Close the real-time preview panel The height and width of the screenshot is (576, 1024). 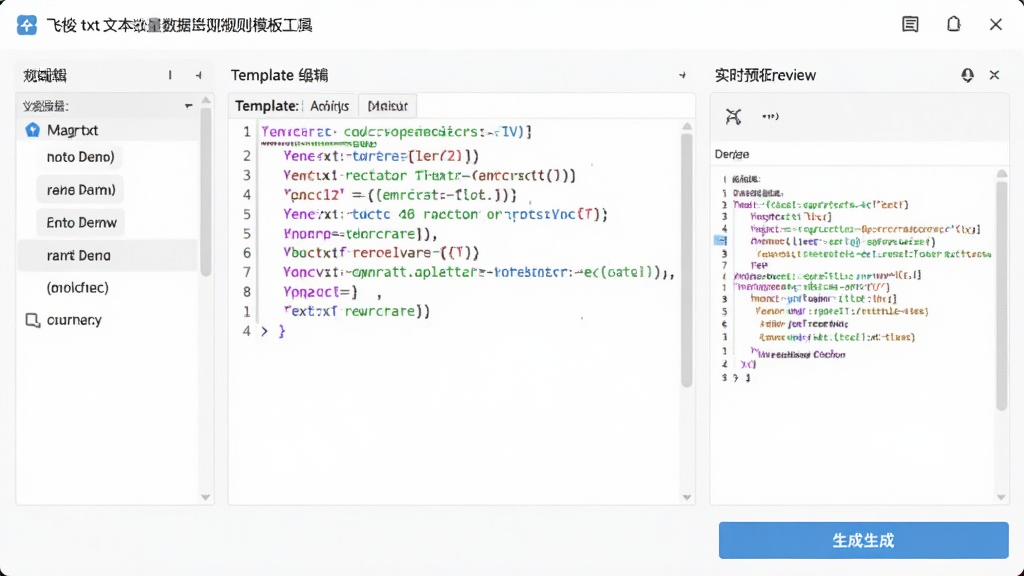994,75
